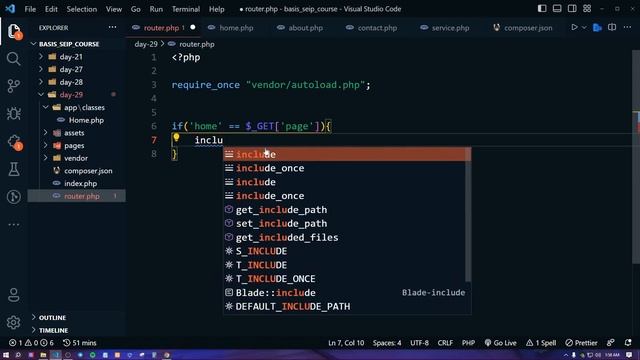Screen dimensions: 640x360
Task: Customize layout button in title bar
Action: pyautogui.click(x=587, y=9)
